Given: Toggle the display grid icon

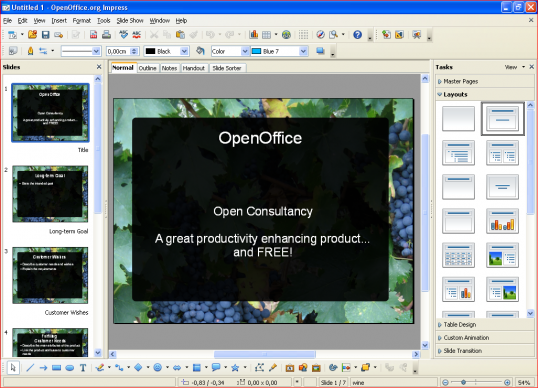Looking at the screenshot, I should tap(303, 35).
